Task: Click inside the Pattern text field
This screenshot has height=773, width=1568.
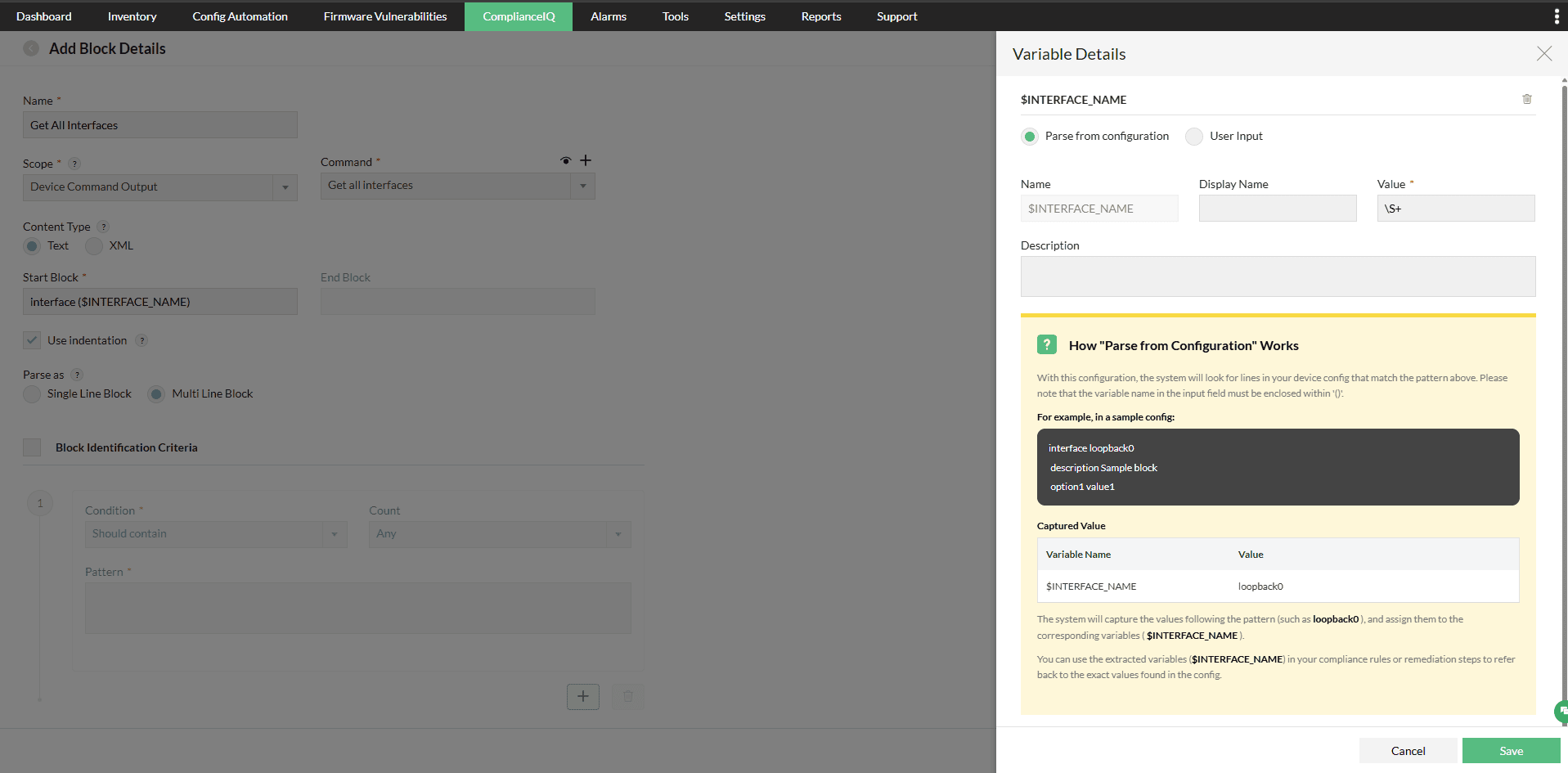Action: pos(357,608)
